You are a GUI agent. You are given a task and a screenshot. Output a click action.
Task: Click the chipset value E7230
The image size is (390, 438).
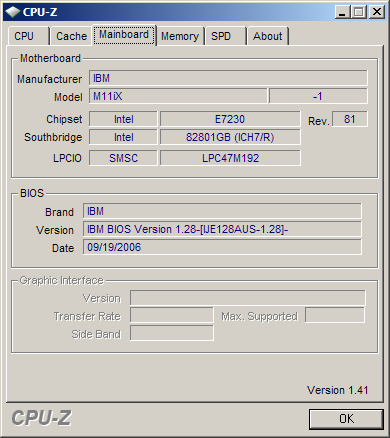[x=230, y=119]
